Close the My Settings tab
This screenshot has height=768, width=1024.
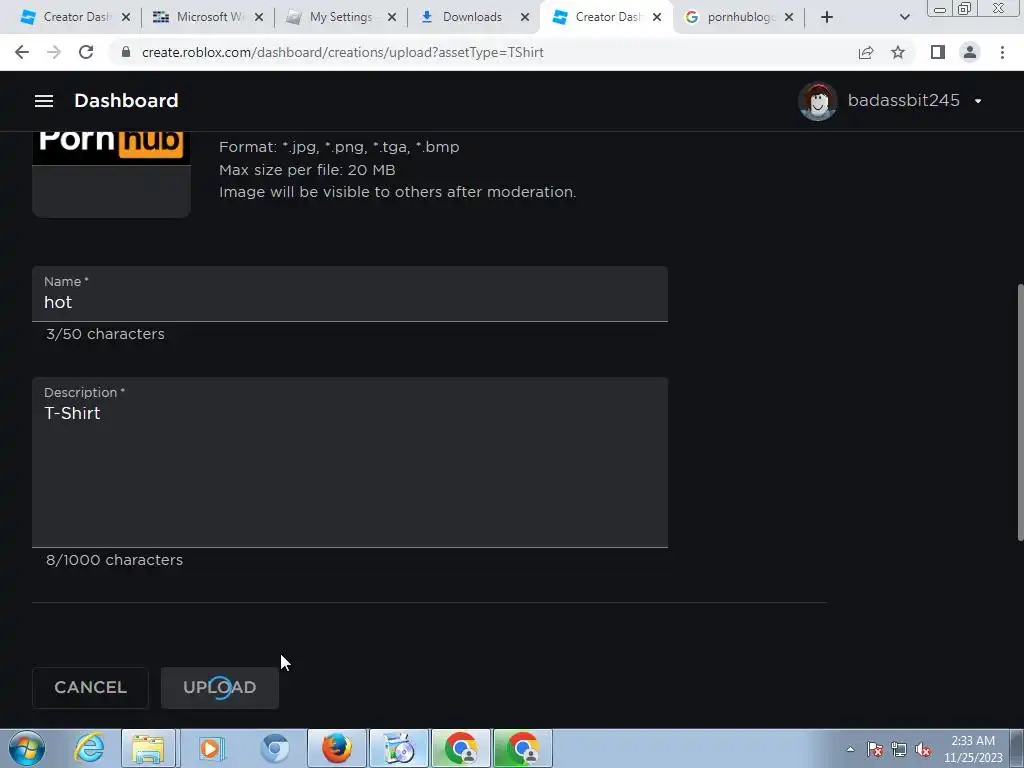tap(392, 17)
